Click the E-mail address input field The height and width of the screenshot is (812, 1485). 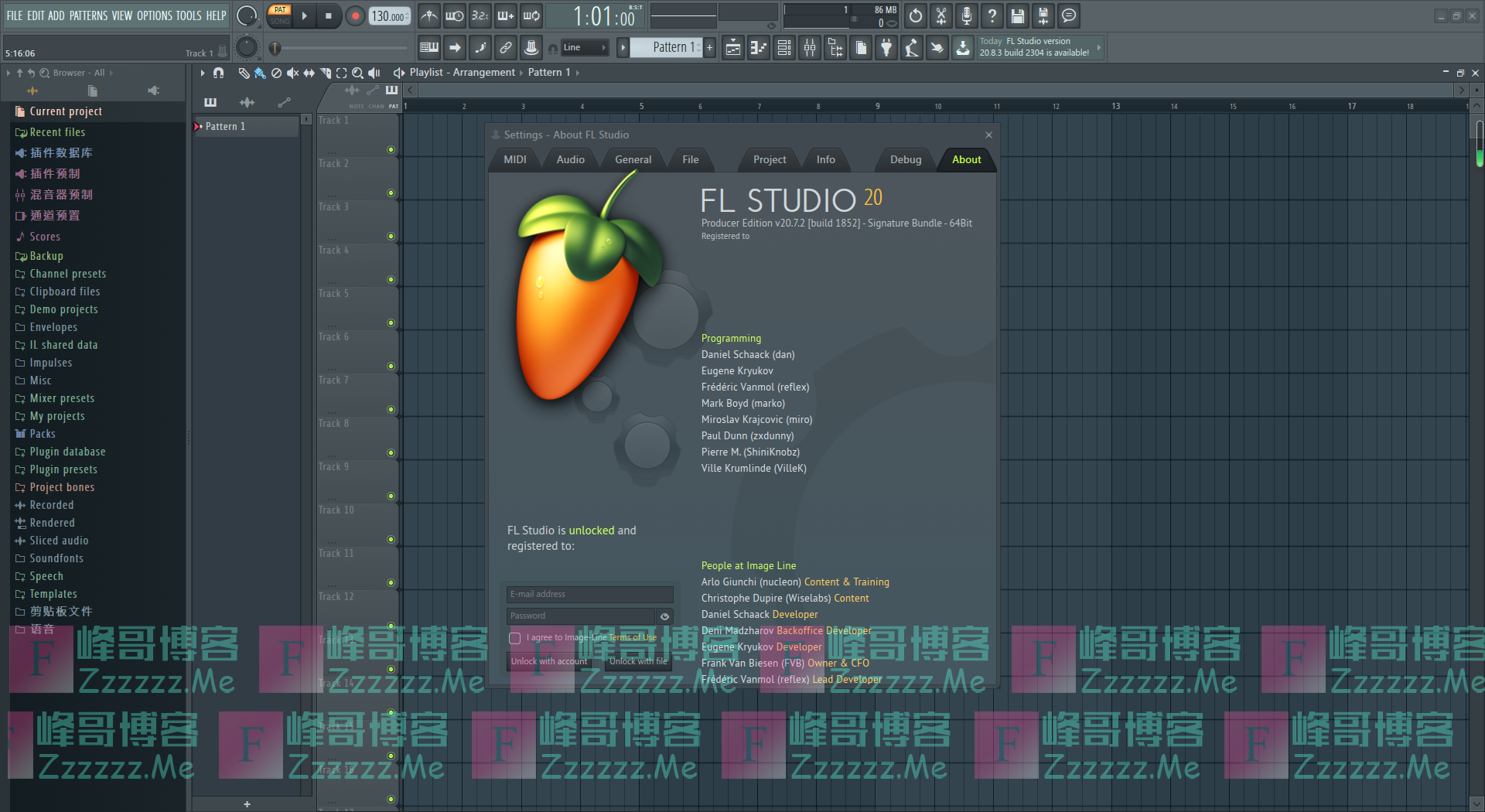(589, 594)
